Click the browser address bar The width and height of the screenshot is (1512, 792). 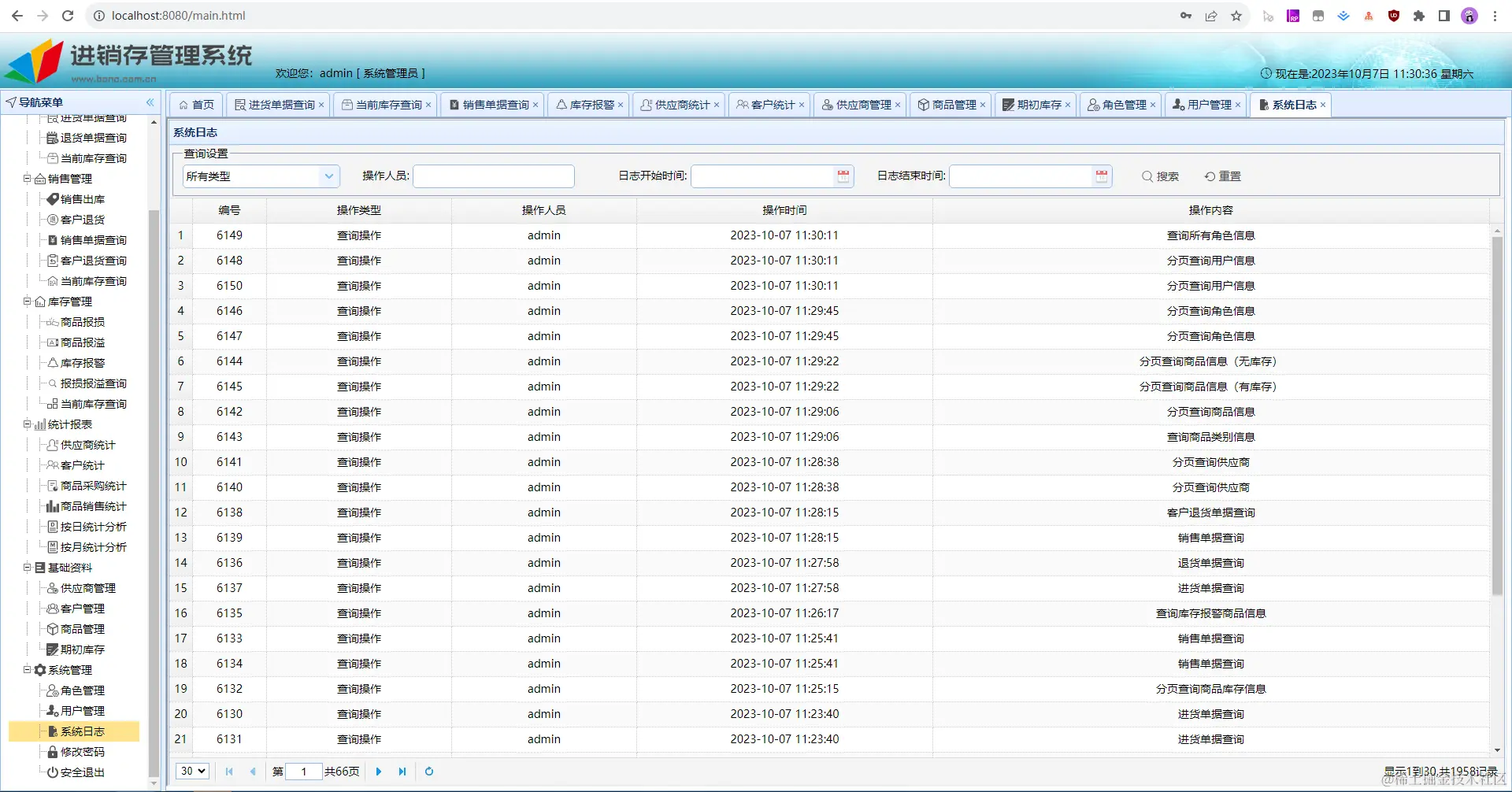(x=630, y=16)
